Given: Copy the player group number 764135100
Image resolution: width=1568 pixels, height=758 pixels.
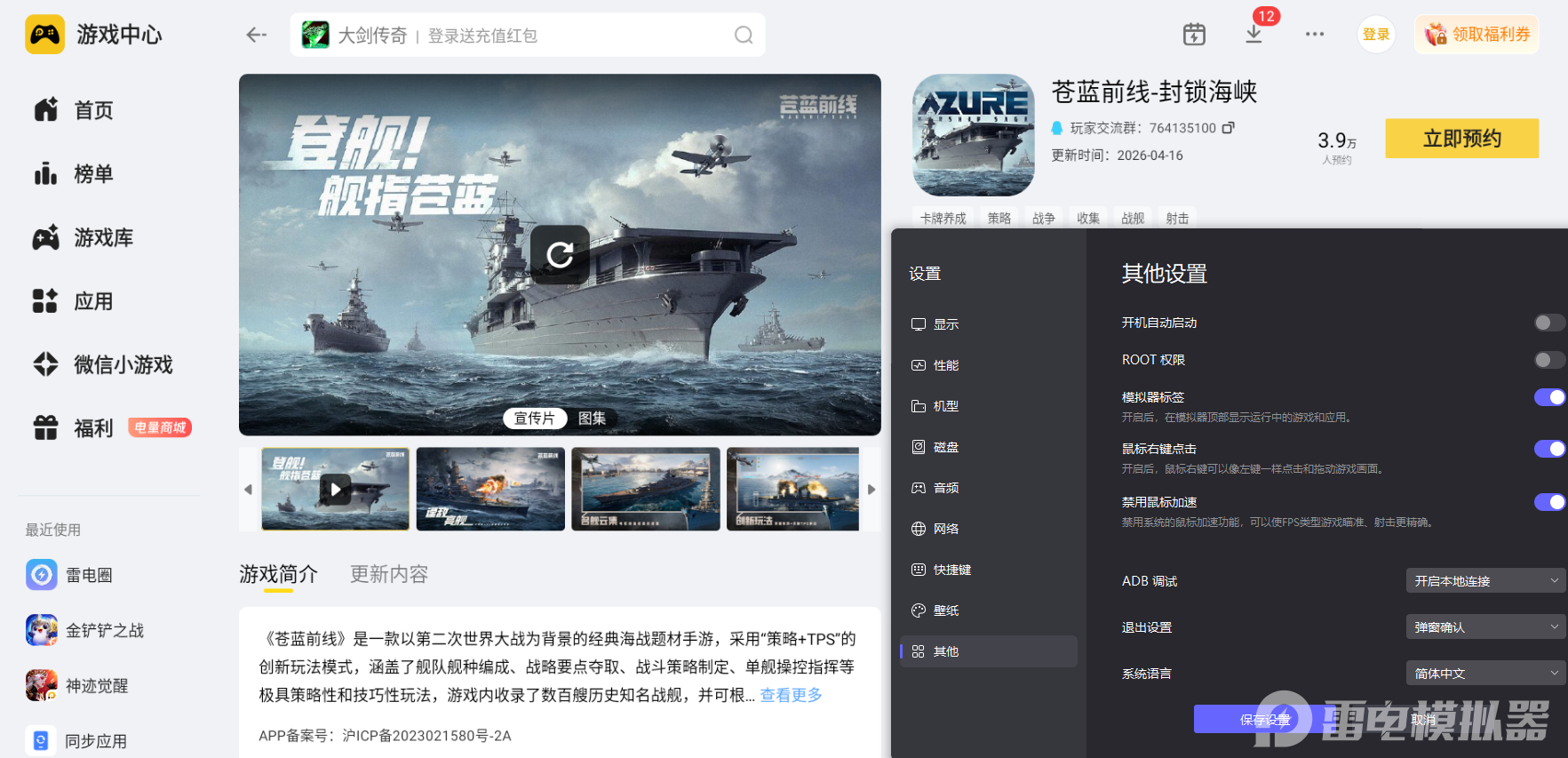Looking at the screenshot, I should click(x=1229, y=128).
